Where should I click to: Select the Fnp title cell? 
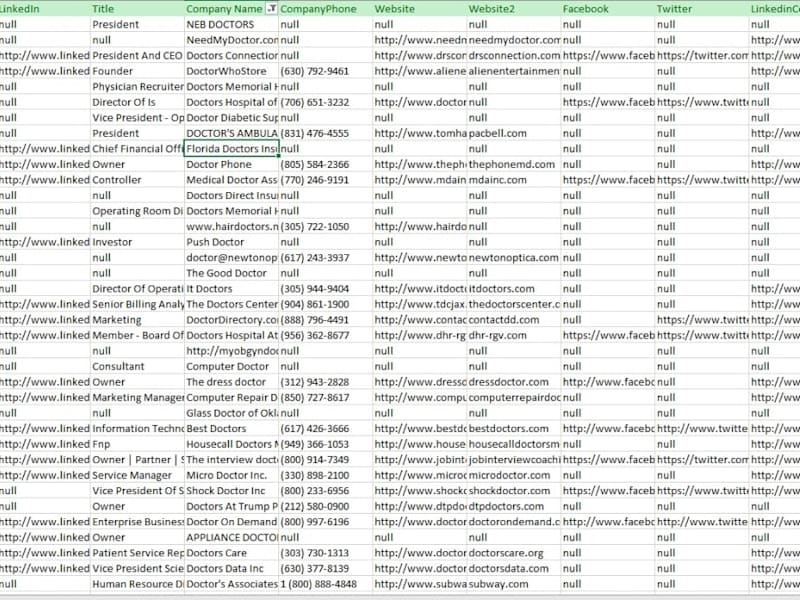click(x=137, y=444)
